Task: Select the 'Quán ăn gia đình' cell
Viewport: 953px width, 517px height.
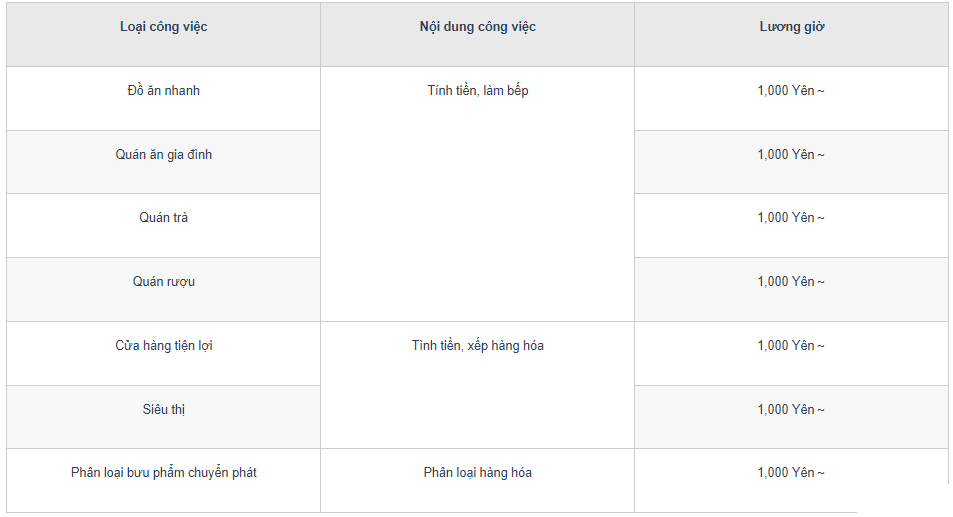Action: point(163,162)
